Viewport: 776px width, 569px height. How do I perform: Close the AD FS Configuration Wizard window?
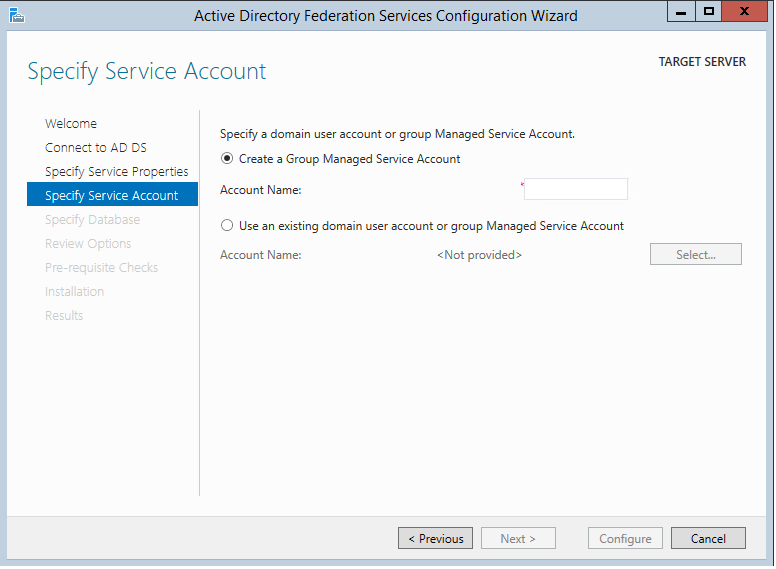(747, 13)
